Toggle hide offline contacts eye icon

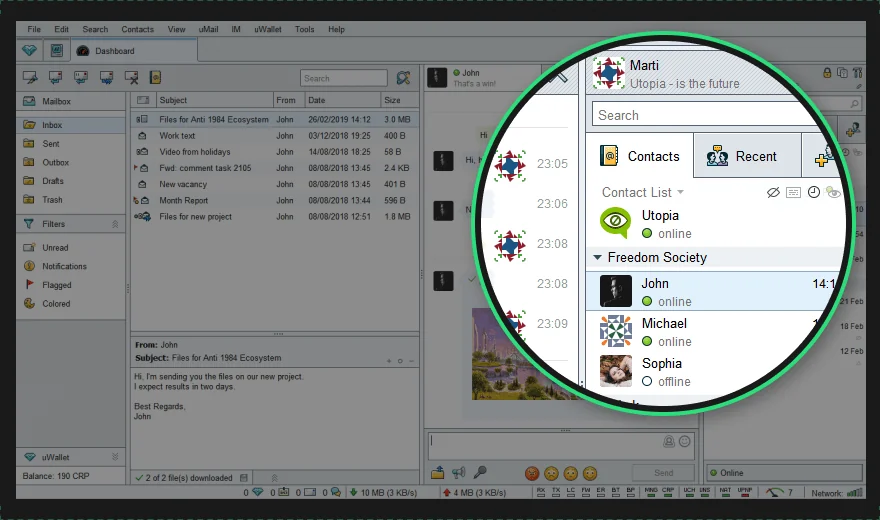(x=773, y=192)
